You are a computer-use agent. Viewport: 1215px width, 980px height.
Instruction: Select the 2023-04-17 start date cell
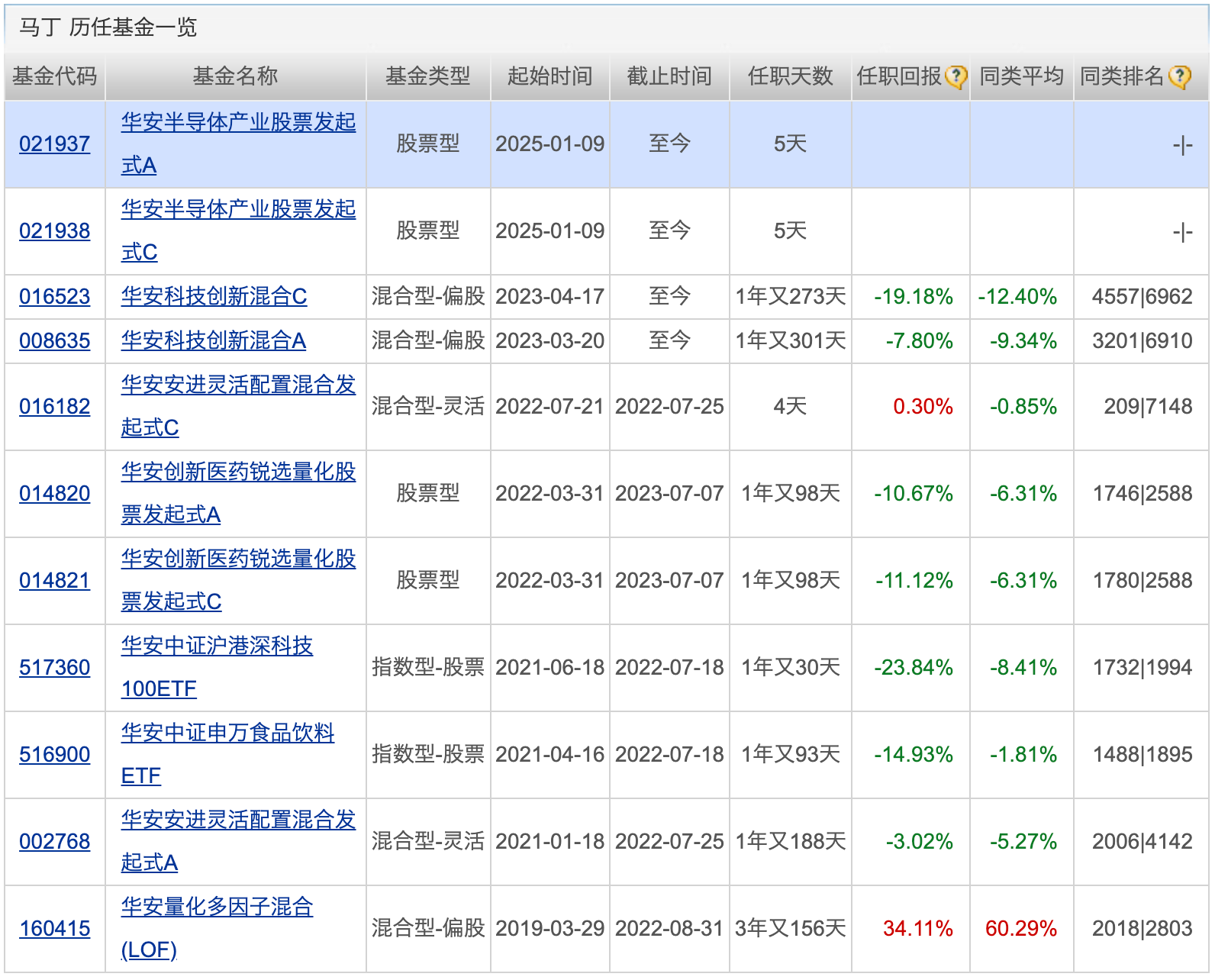coord(550,297)
